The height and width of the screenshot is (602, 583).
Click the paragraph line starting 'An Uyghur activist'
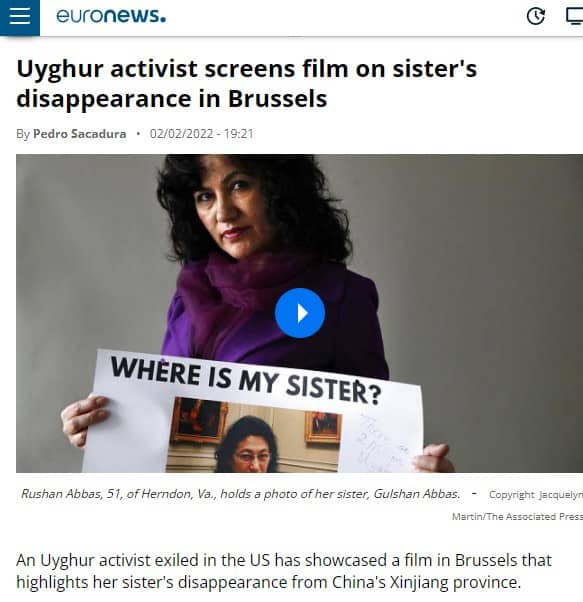click(284, 561)
